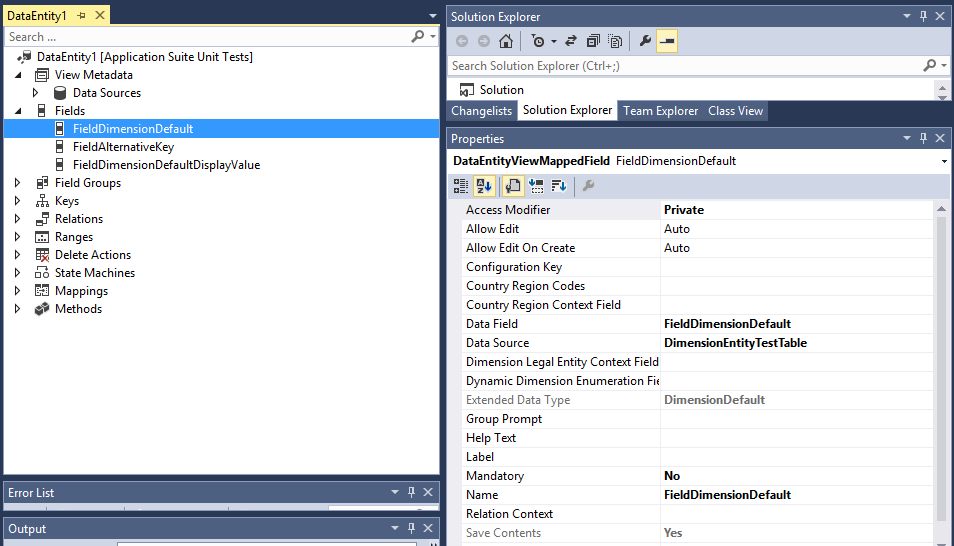This screenshot has height=546, width=954.
Task: Toggle the highlighted Property Pages style button
Action: [513, 186]
